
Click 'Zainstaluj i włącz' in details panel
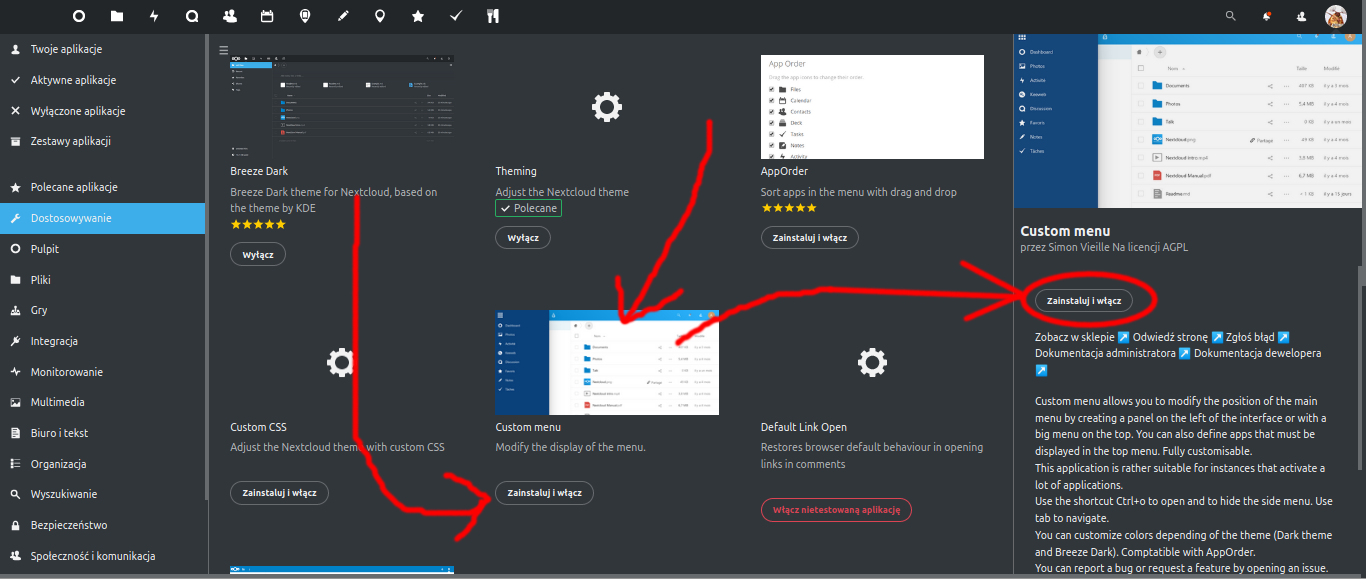[1084, 300]
